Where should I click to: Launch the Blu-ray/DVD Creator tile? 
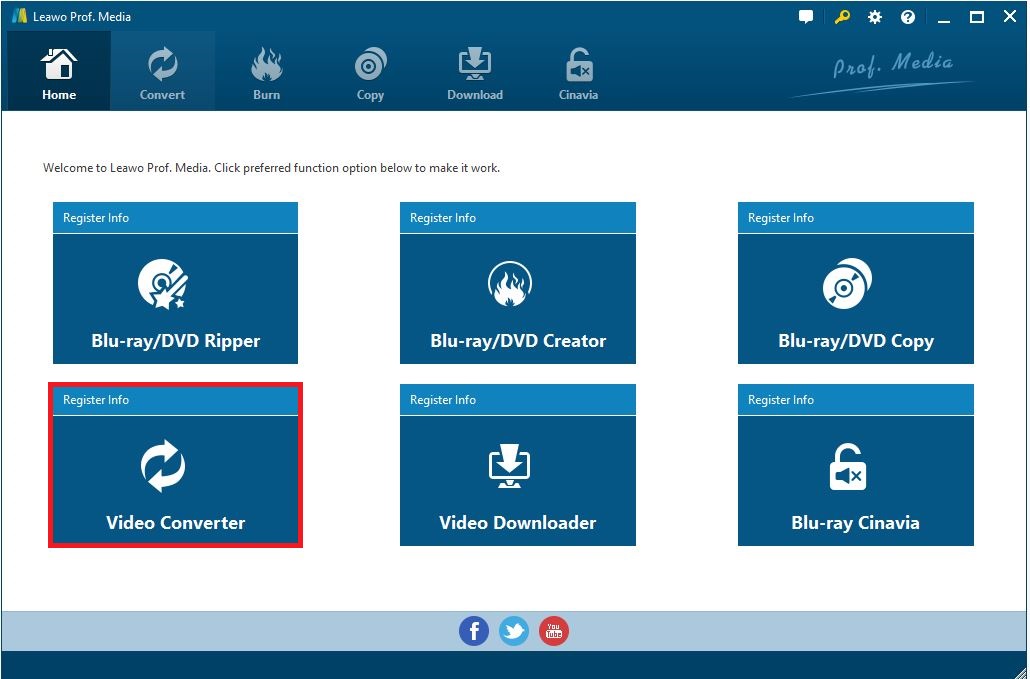tap(517, 299)
